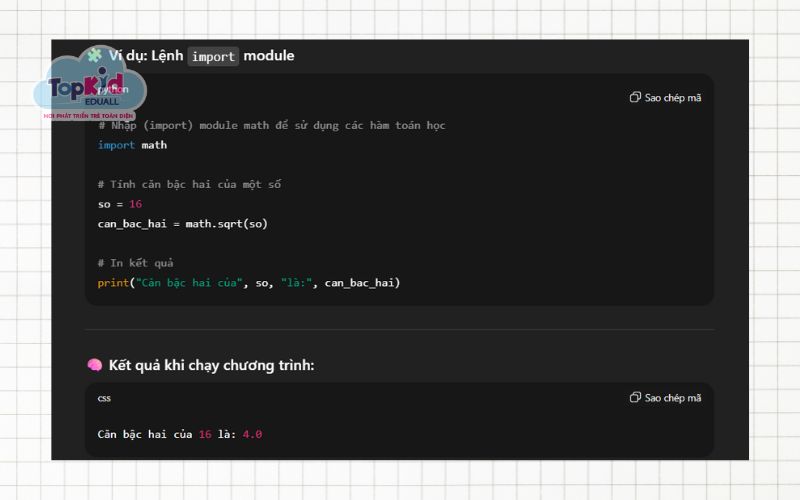Click the inline "import" code tag in the heading
The height and width of the screenshot is (500, 800).
click(x=213, y=56)
